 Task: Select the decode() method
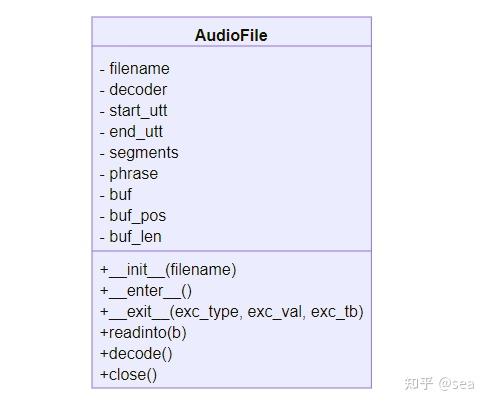pyautogui.click(x=136, y=354)
